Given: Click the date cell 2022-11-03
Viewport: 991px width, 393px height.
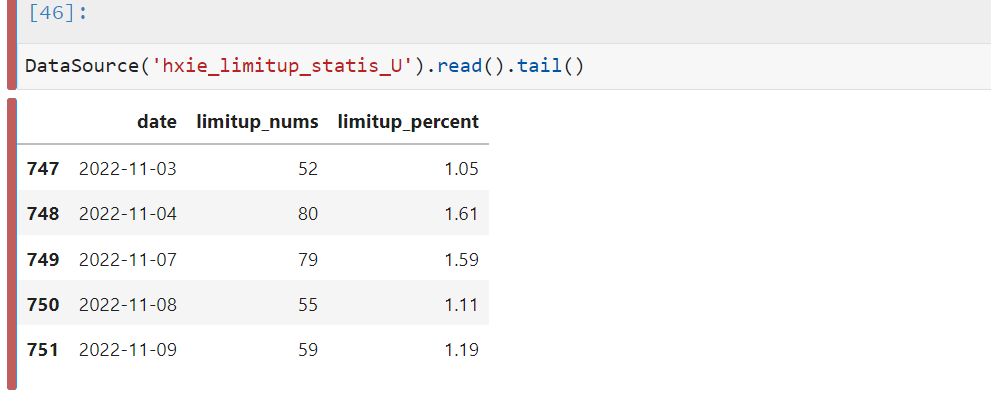Looking at the screenshot, I should click(128, 169).
